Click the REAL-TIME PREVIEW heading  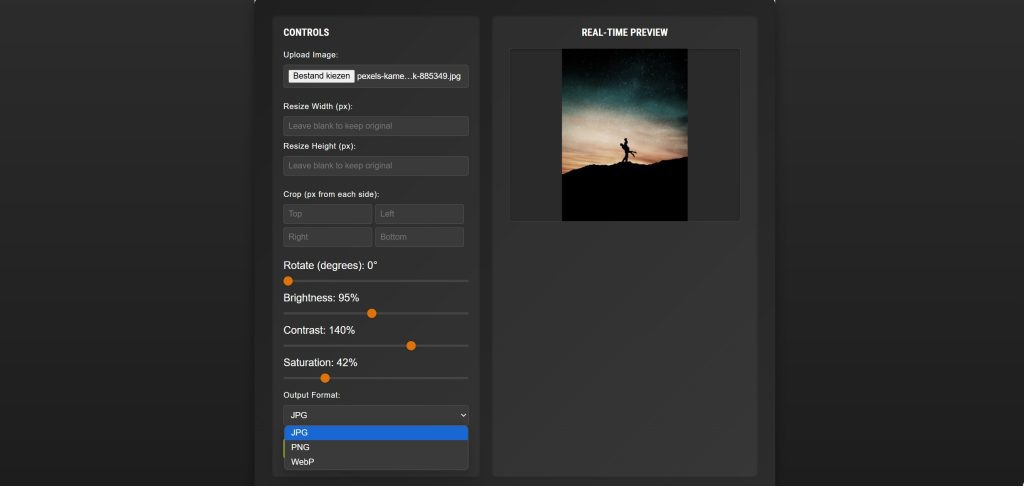[625, 33]
